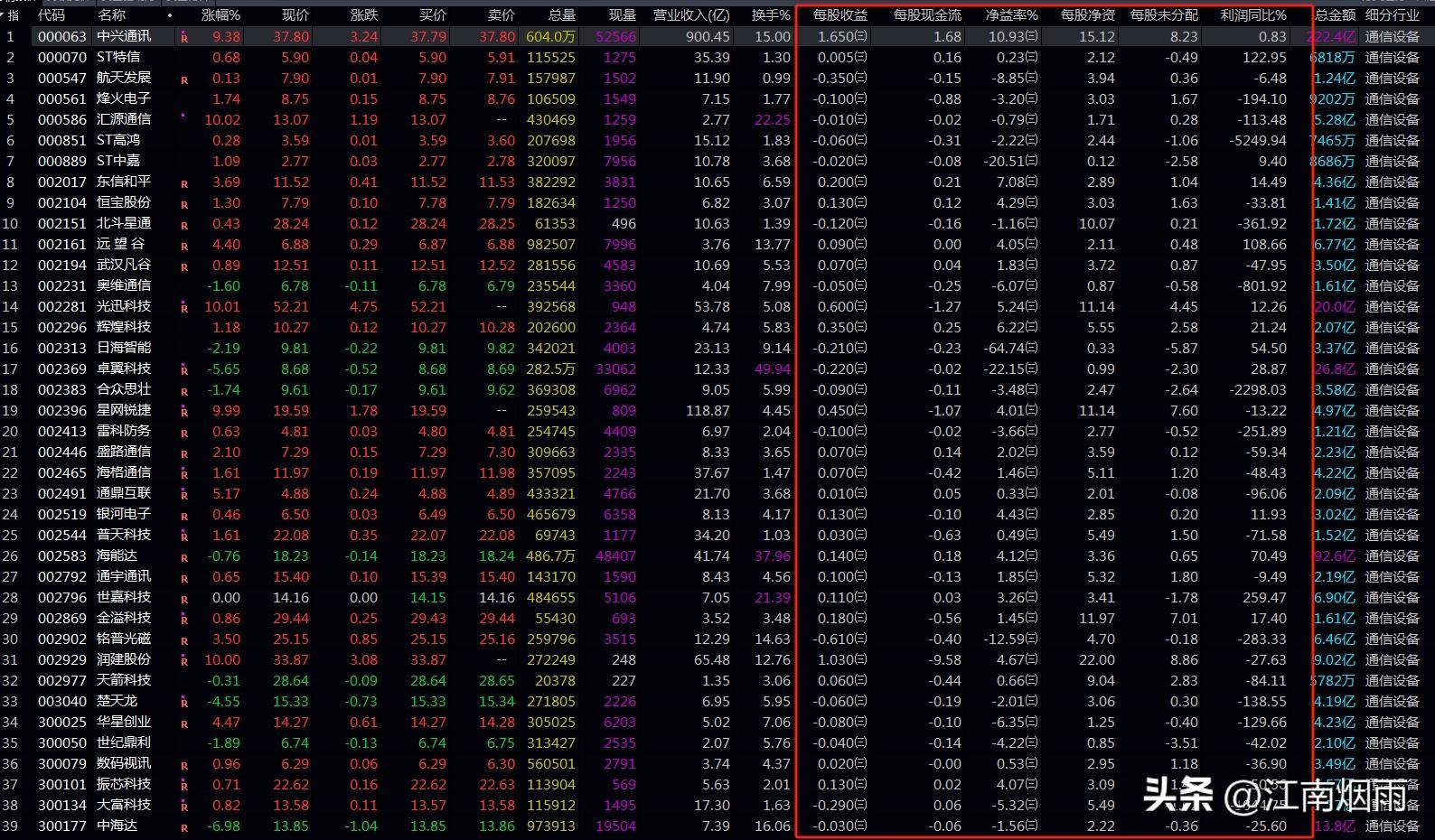Select stock code 000070
This screenshot has width=1435, height=840.
(62, 57)
